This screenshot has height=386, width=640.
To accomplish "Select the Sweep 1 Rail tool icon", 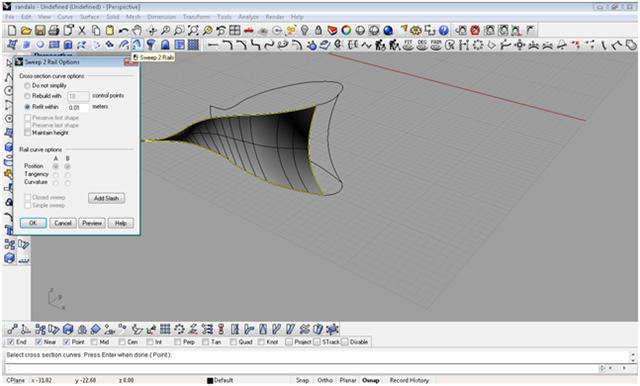I will (x=123, y=44).
